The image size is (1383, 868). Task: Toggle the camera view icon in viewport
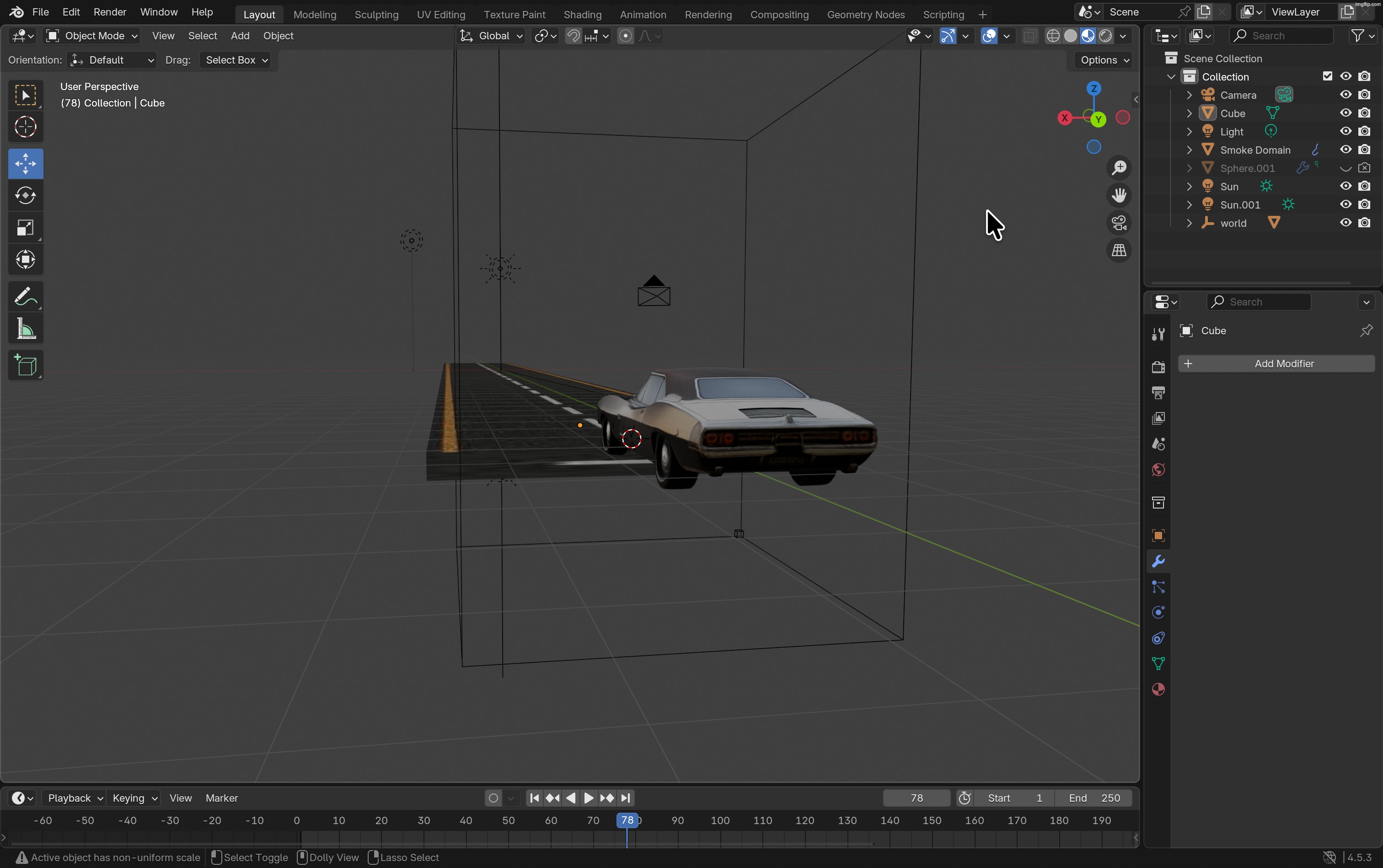1119,222
